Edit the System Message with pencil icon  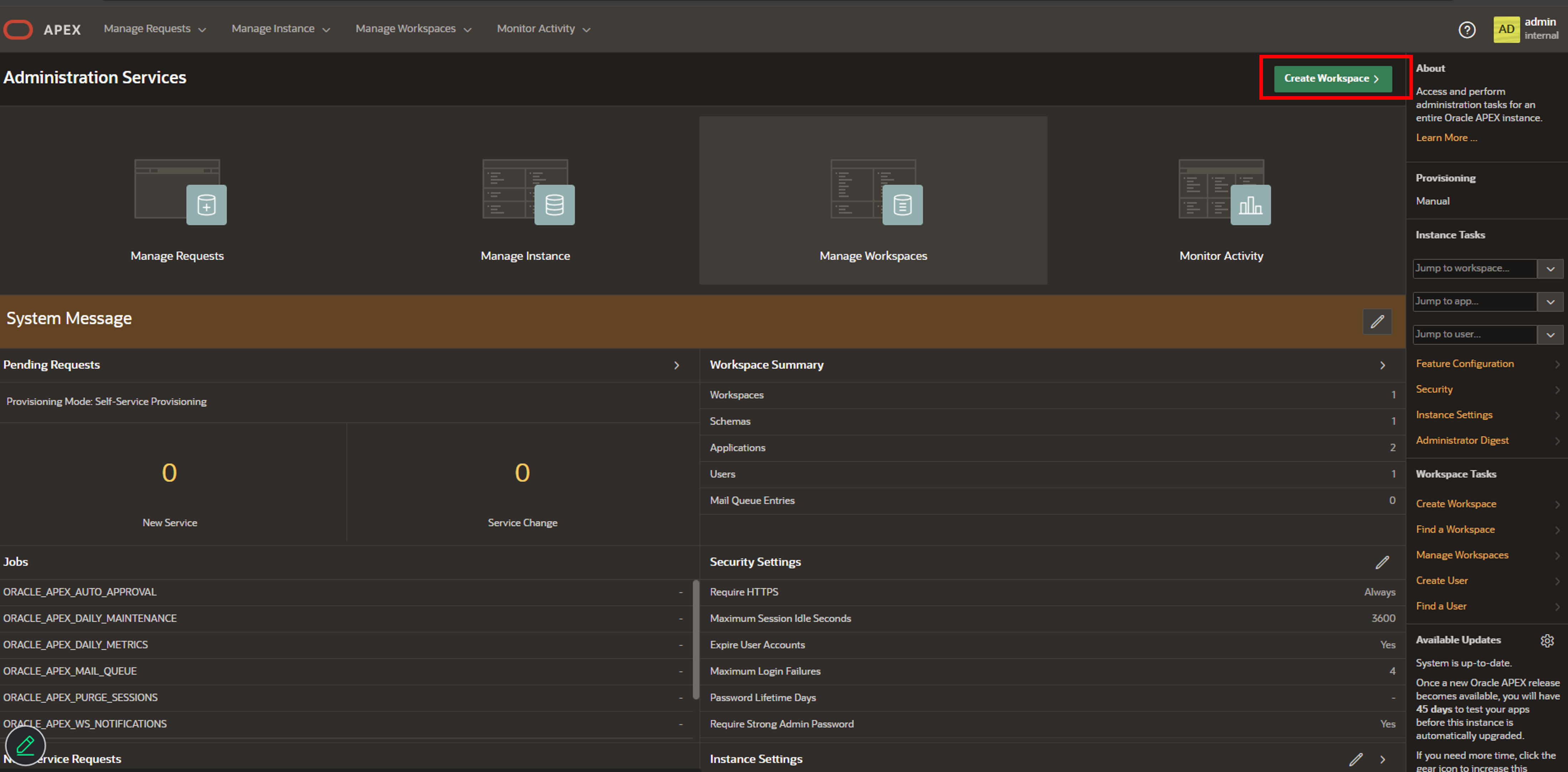pyautogui.click(x=1377, y=321)
